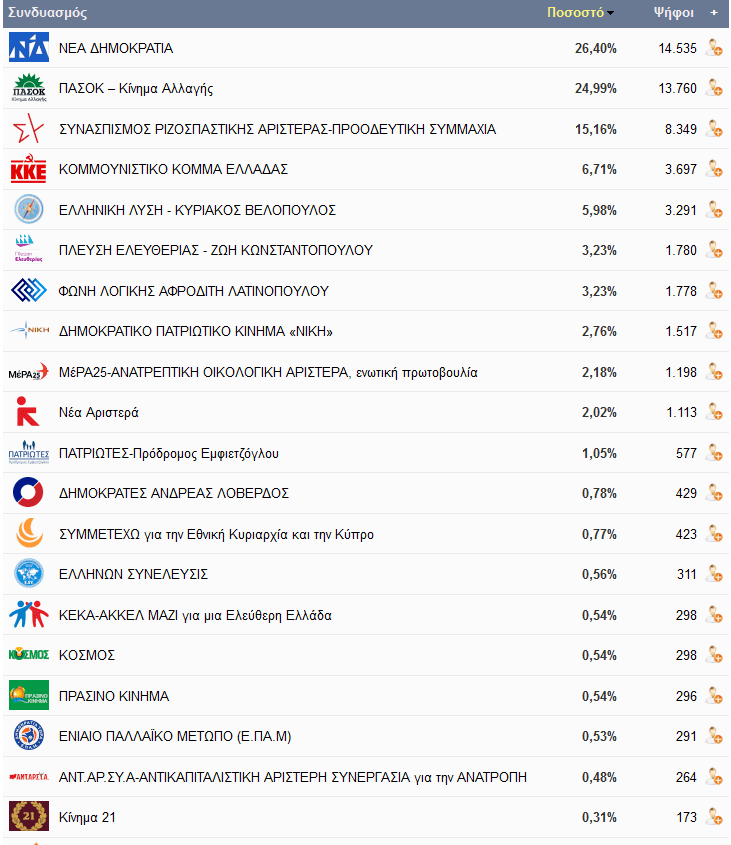
Task: Click the ΠΑΣΟΚ green sun logo
Action: (29, 88)
